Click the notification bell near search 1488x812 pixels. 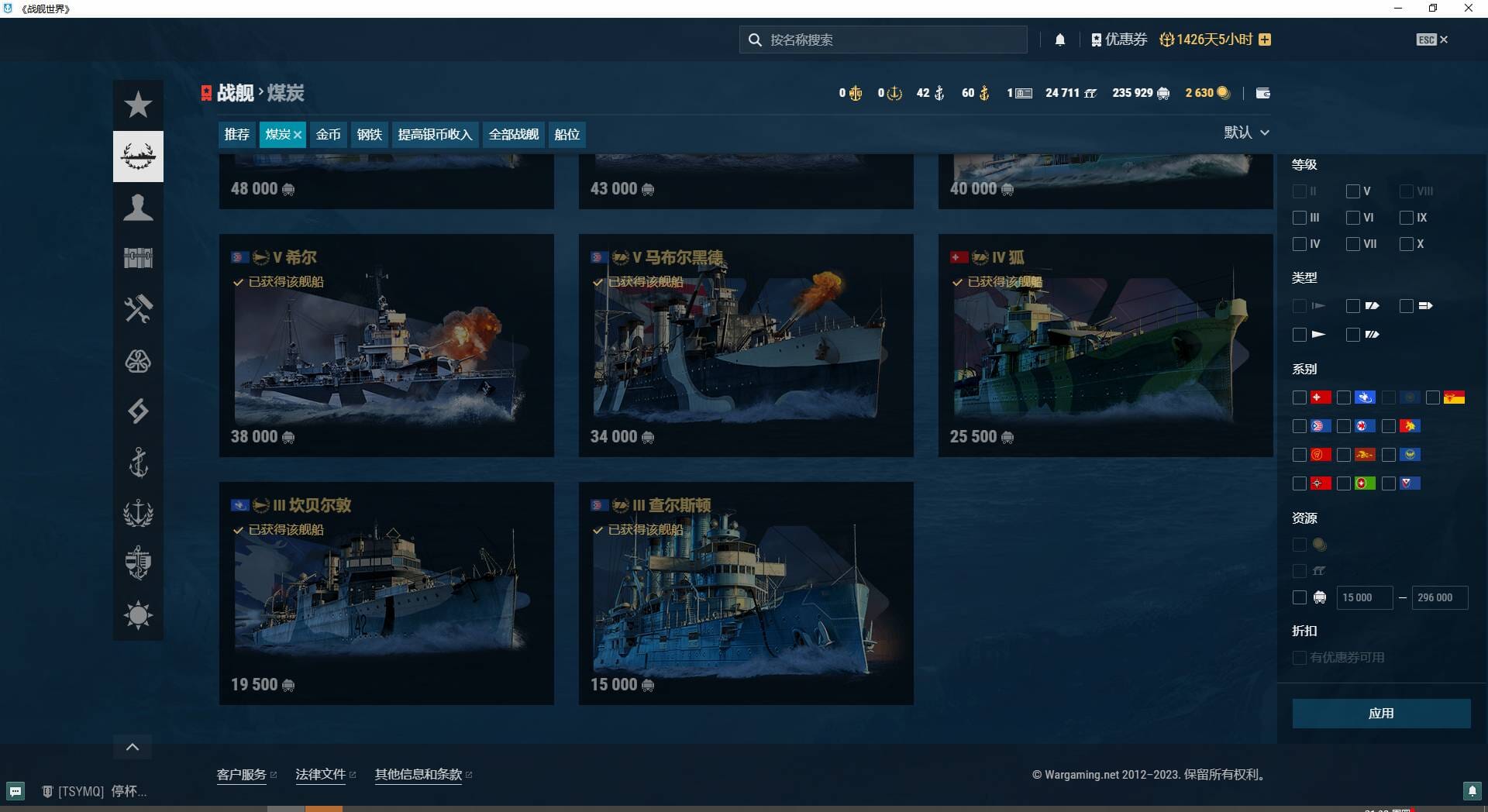1059,40
